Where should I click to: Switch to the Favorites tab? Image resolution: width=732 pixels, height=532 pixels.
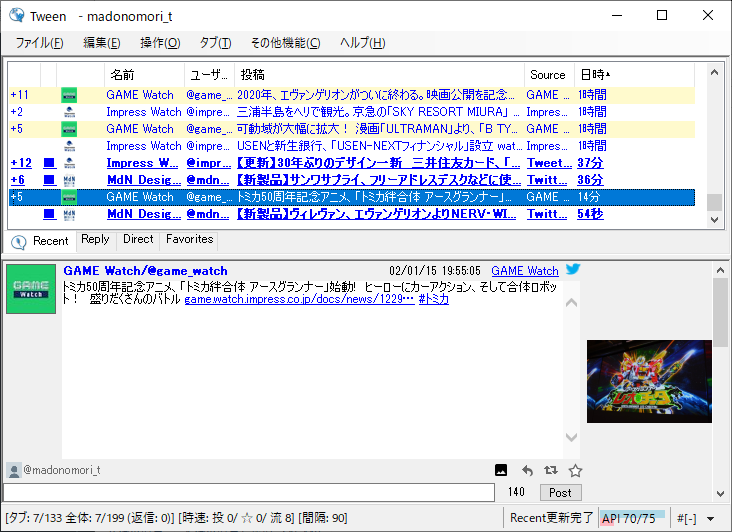click(x=190, y=239)
